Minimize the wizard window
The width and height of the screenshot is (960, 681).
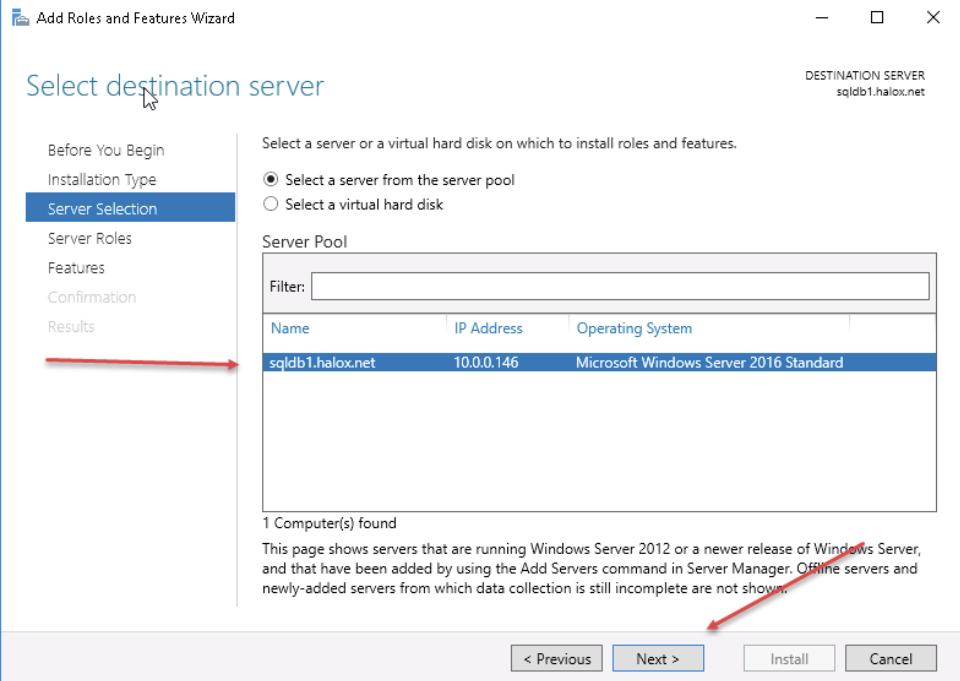click(x=822, y=18)
